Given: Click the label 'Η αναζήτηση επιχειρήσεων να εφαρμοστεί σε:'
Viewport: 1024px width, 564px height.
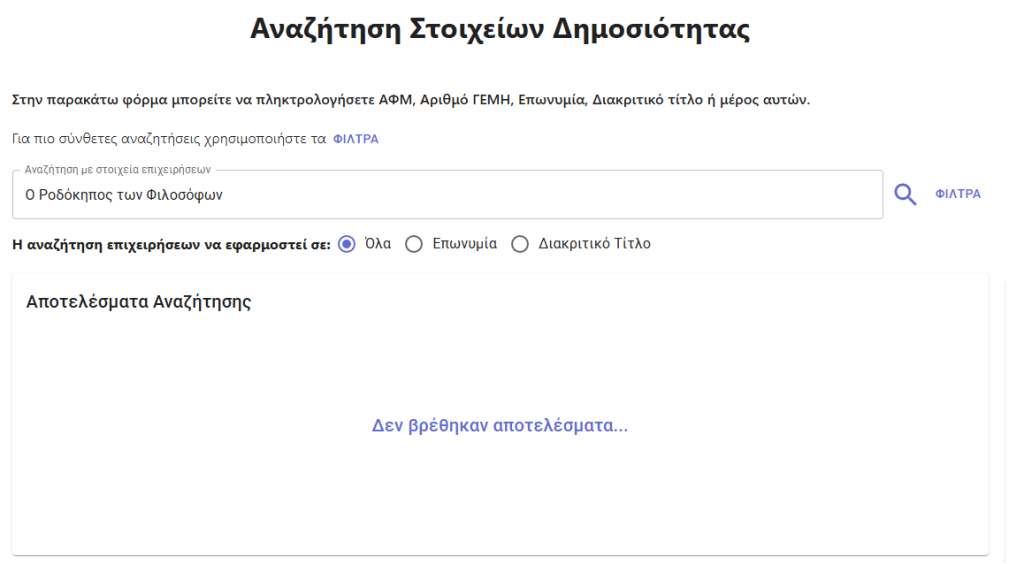Looking at the screenshot, I should (172, 245).
